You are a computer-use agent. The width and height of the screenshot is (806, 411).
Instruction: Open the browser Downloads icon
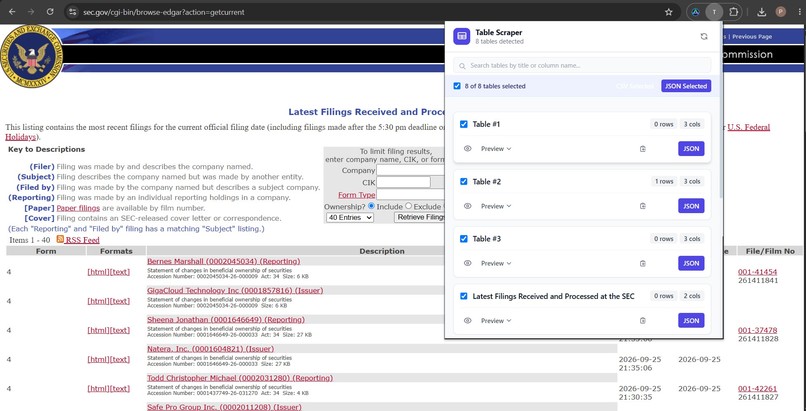762,12
